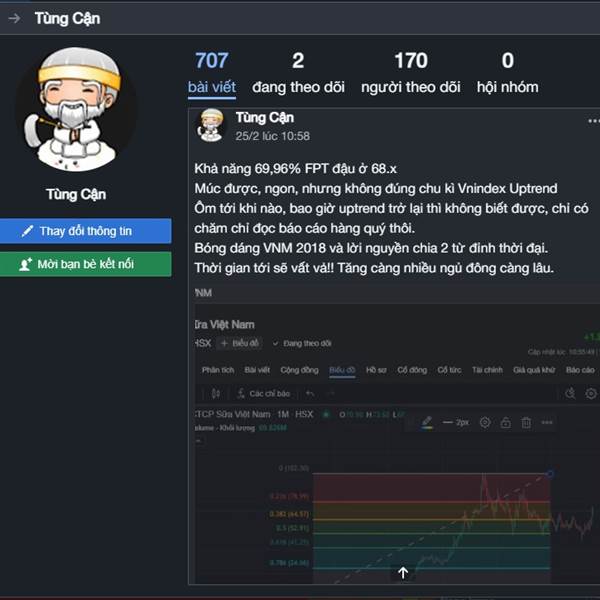This screenshot has height=600, width=600.
Task: Toggle the Đang theo dõi follow status
Action: click(302, 343)
